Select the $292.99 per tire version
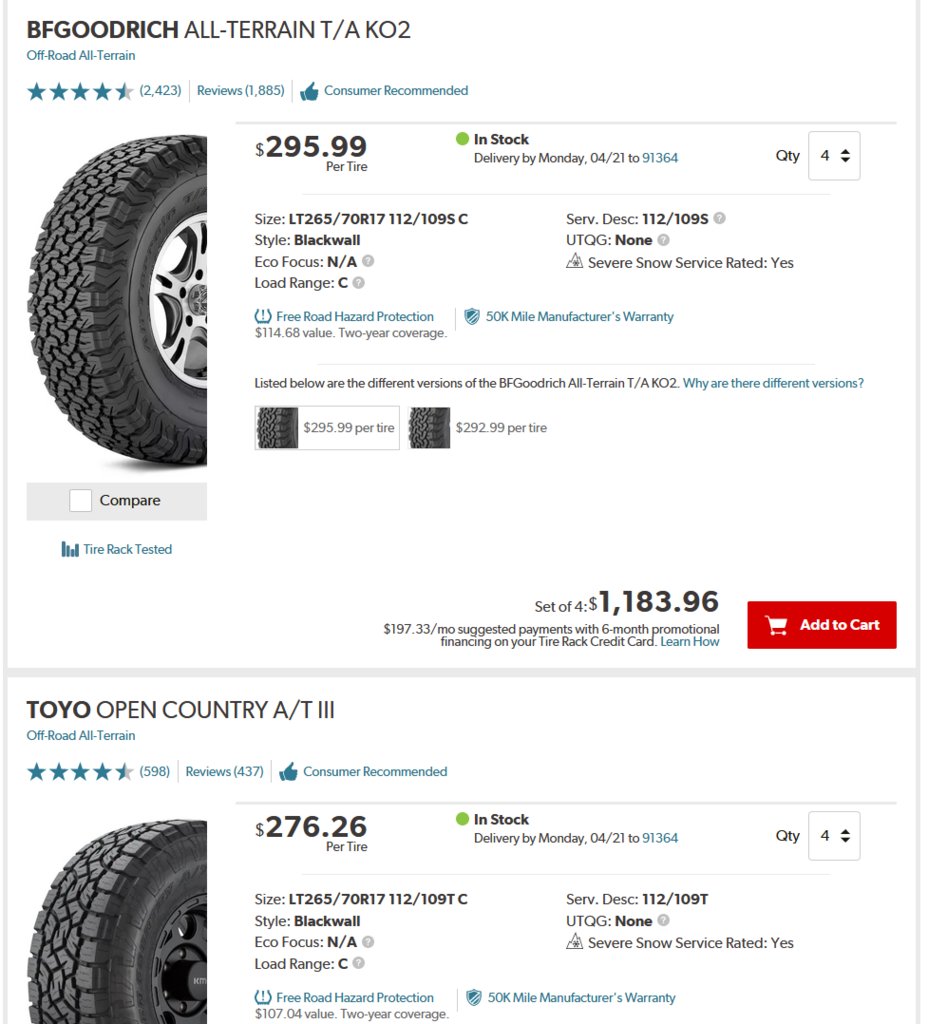Viewport: 928px width, 1024px height. pos(477,428)
